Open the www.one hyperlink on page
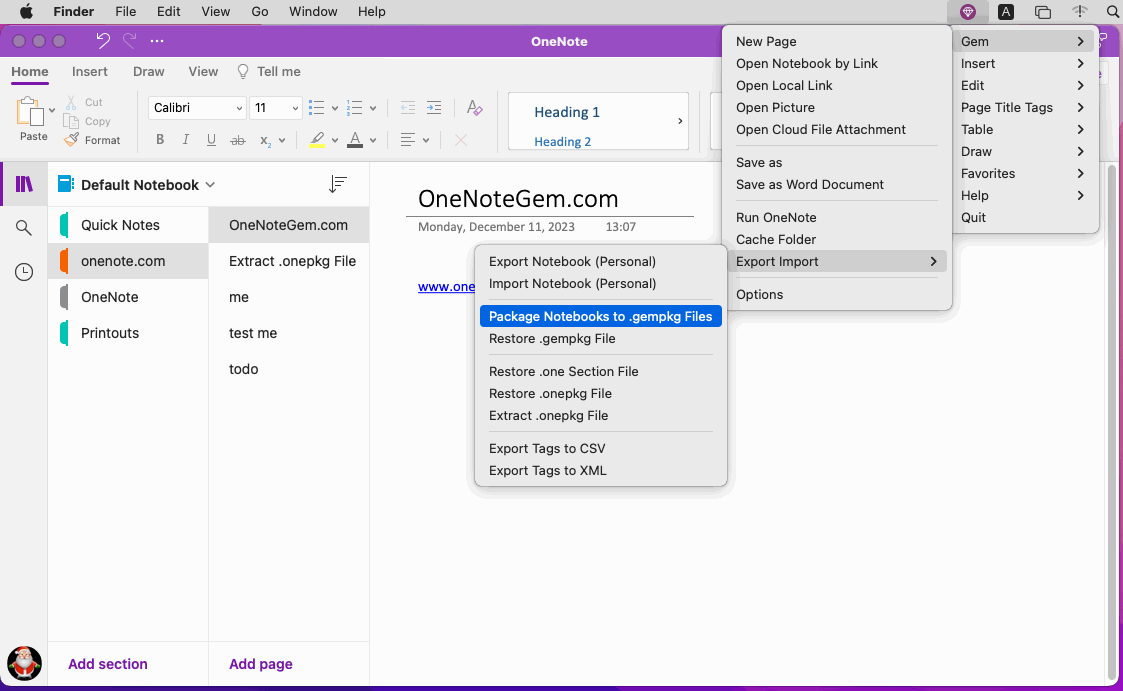The image size is (1123, 691). click(446, 286)
